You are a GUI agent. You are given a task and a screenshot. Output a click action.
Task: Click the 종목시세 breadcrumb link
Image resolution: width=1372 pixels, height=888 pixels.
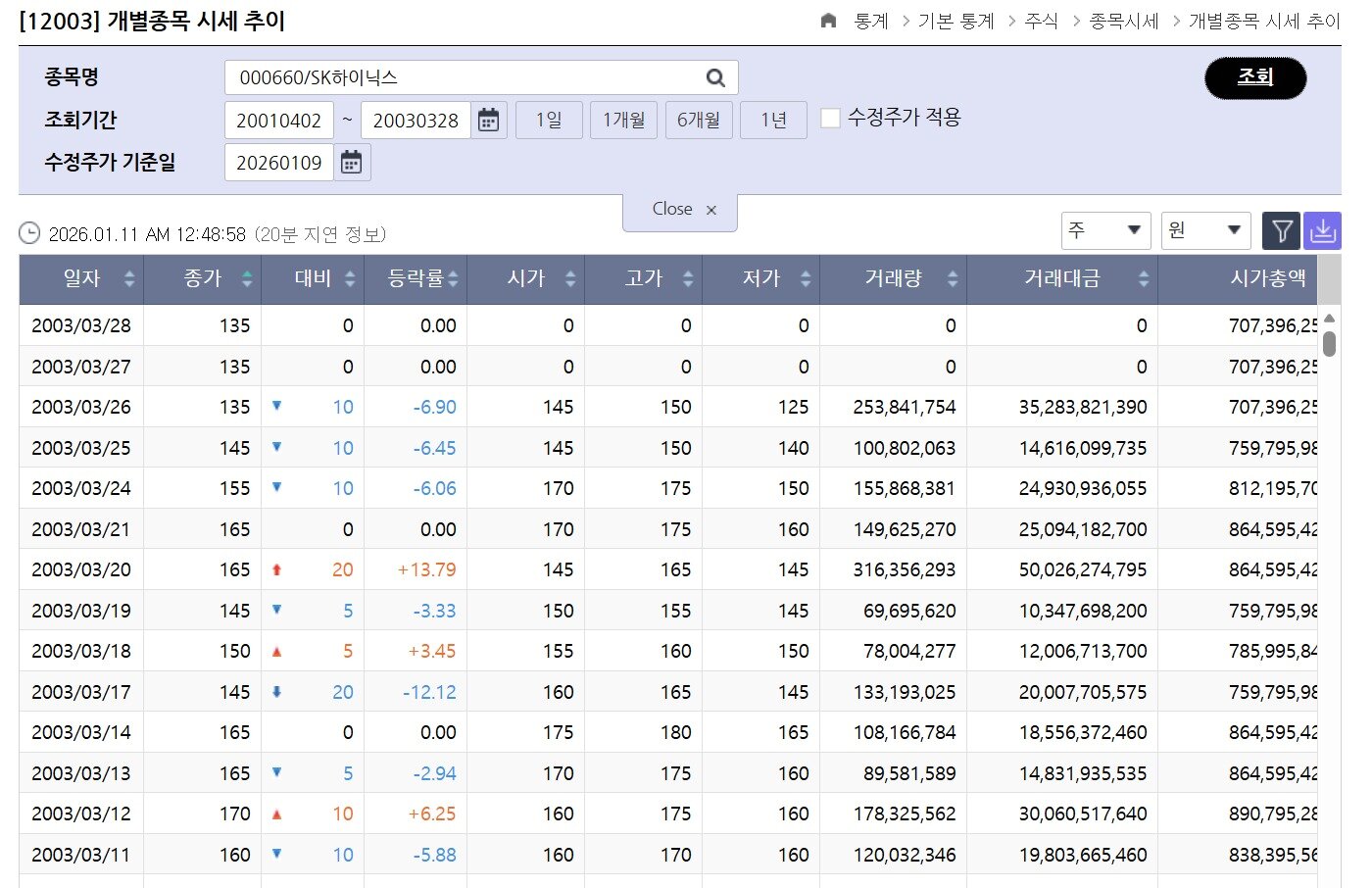pyautogui.click(x=1123, y=21)
